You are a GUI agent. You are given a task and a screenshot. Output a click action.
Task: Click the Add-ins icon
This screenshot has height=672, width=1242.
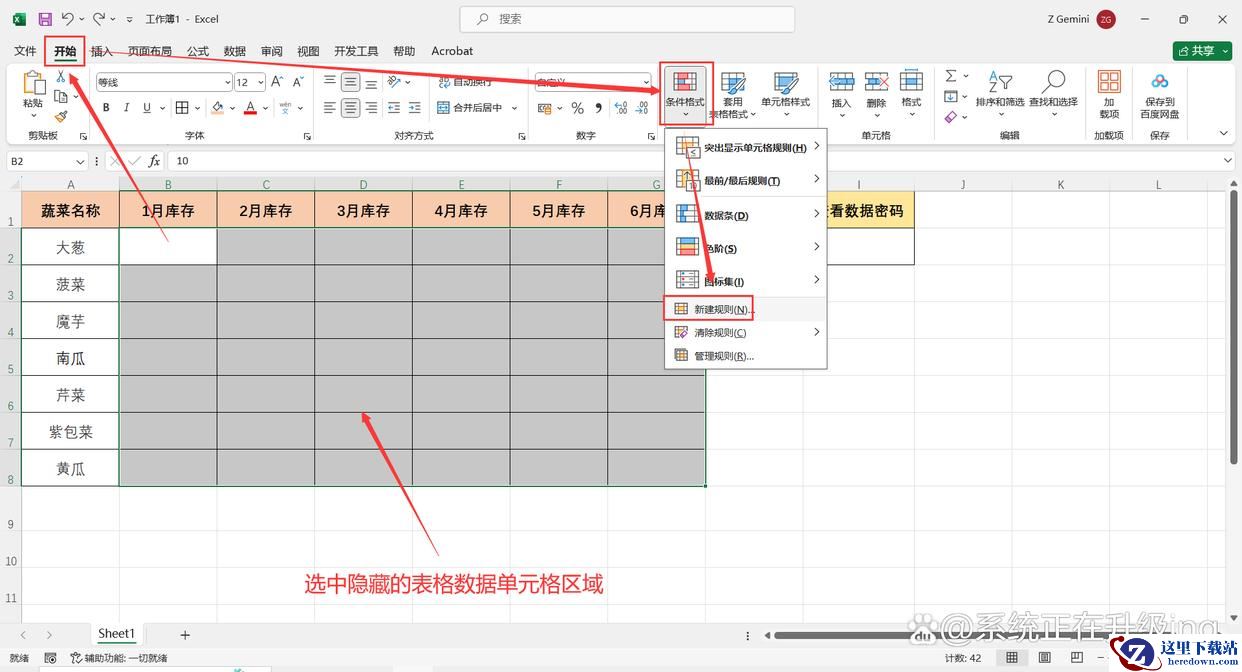[1109, 82]
